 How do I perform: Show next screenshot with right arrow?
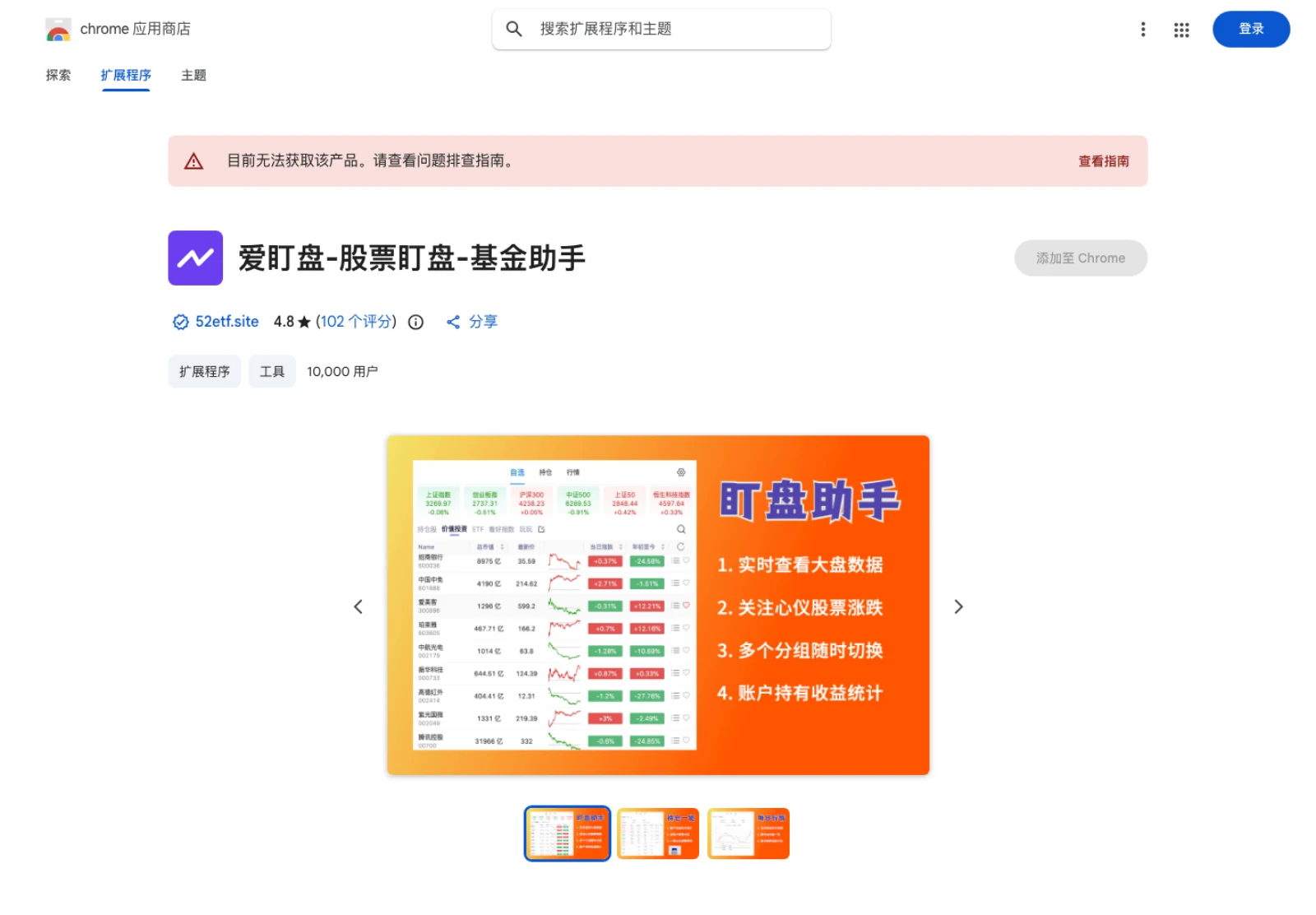(x=958, y=606)
